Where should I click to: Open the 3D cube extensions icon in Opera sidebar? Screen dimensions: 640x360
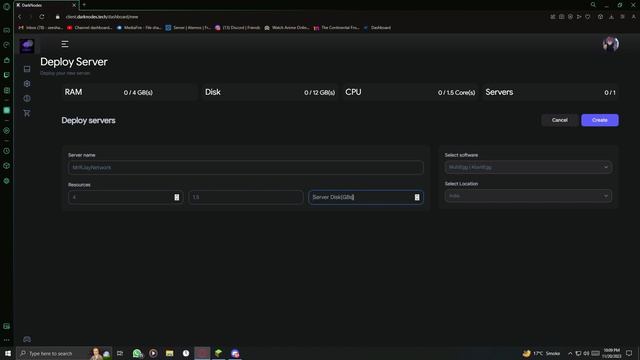point(7,166)
